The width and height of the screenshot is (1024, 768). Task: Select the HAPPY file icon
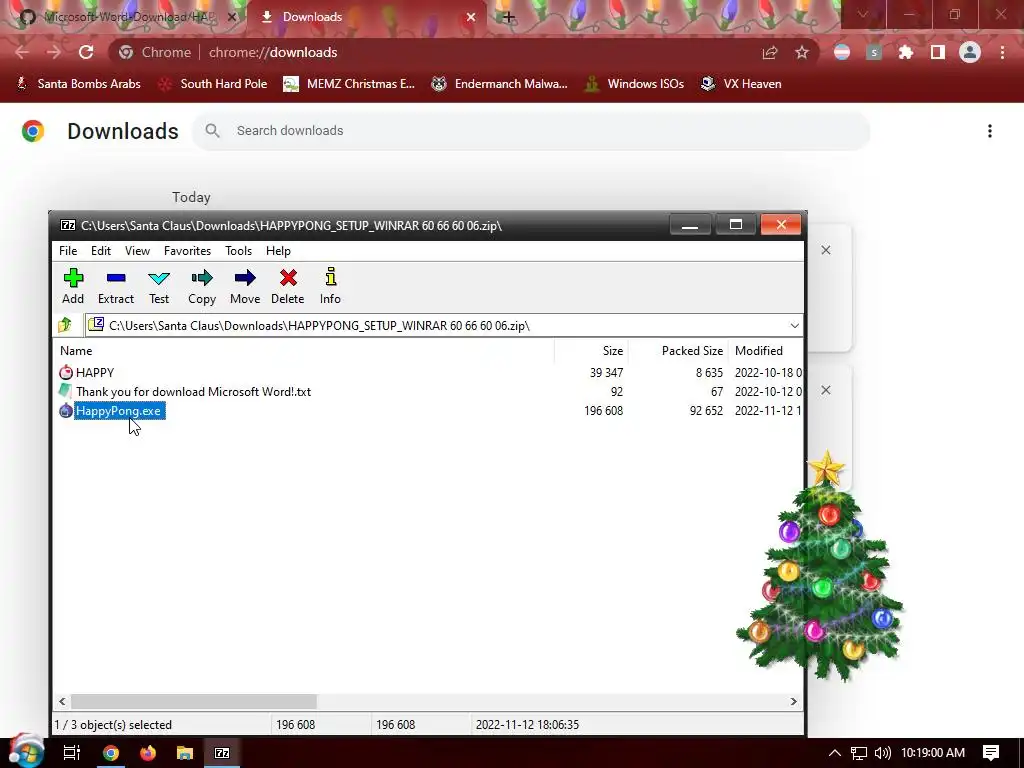(x=66, y=373)
